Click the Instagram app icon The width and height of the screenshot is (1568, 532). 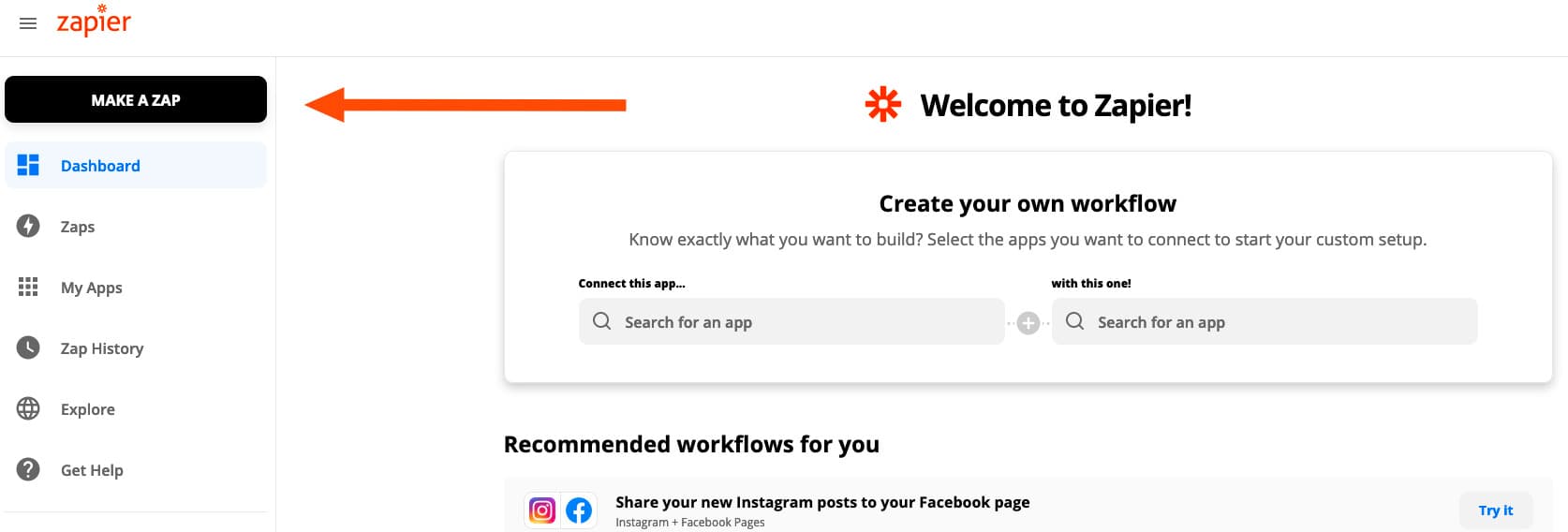[x=542, y=510]
